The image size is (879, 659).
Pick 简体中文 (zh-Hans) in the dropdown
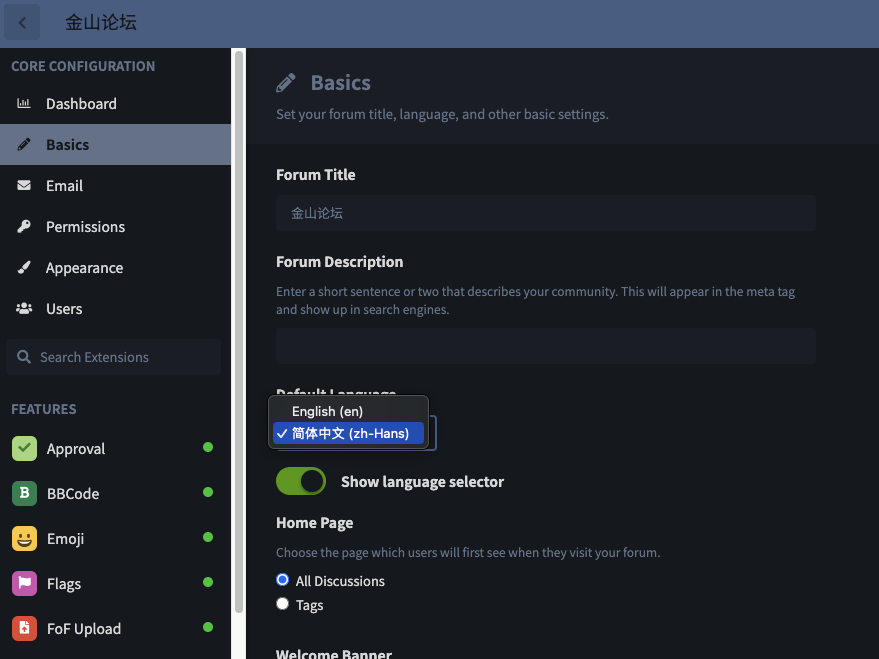[x=349, y=434]
